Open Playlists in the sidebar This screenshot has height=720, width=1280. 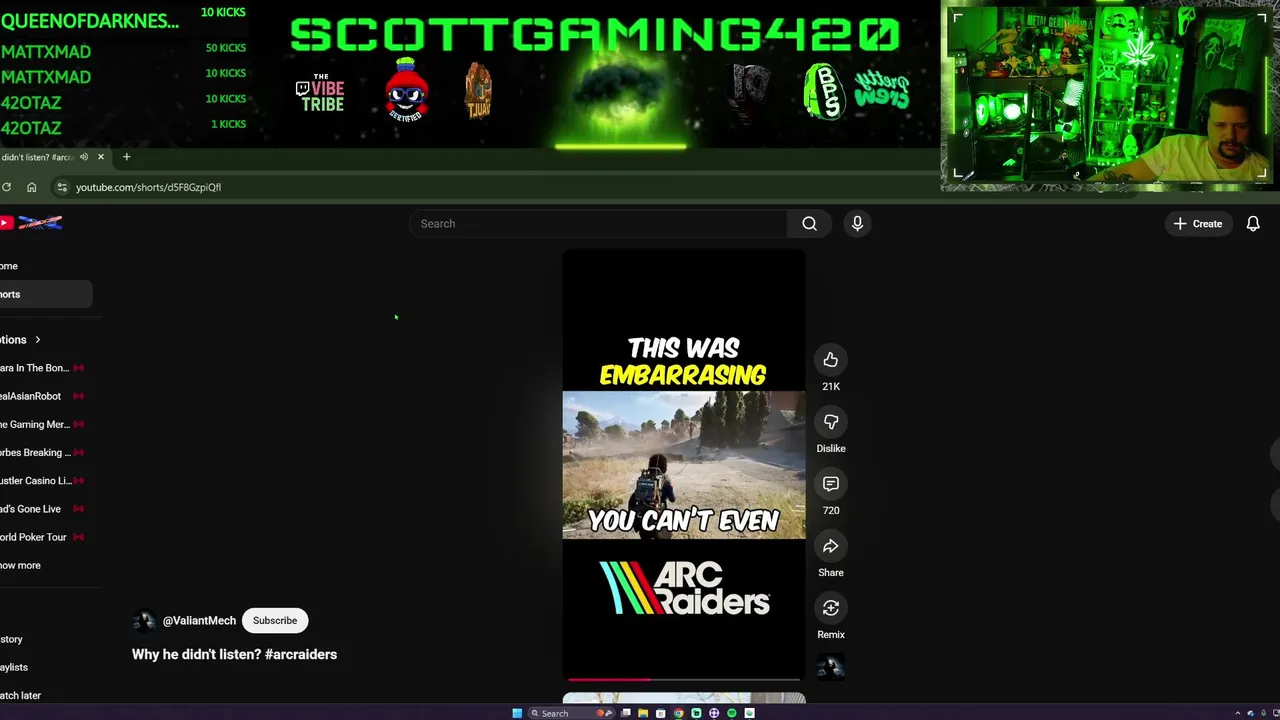click(x=14, y=667)
